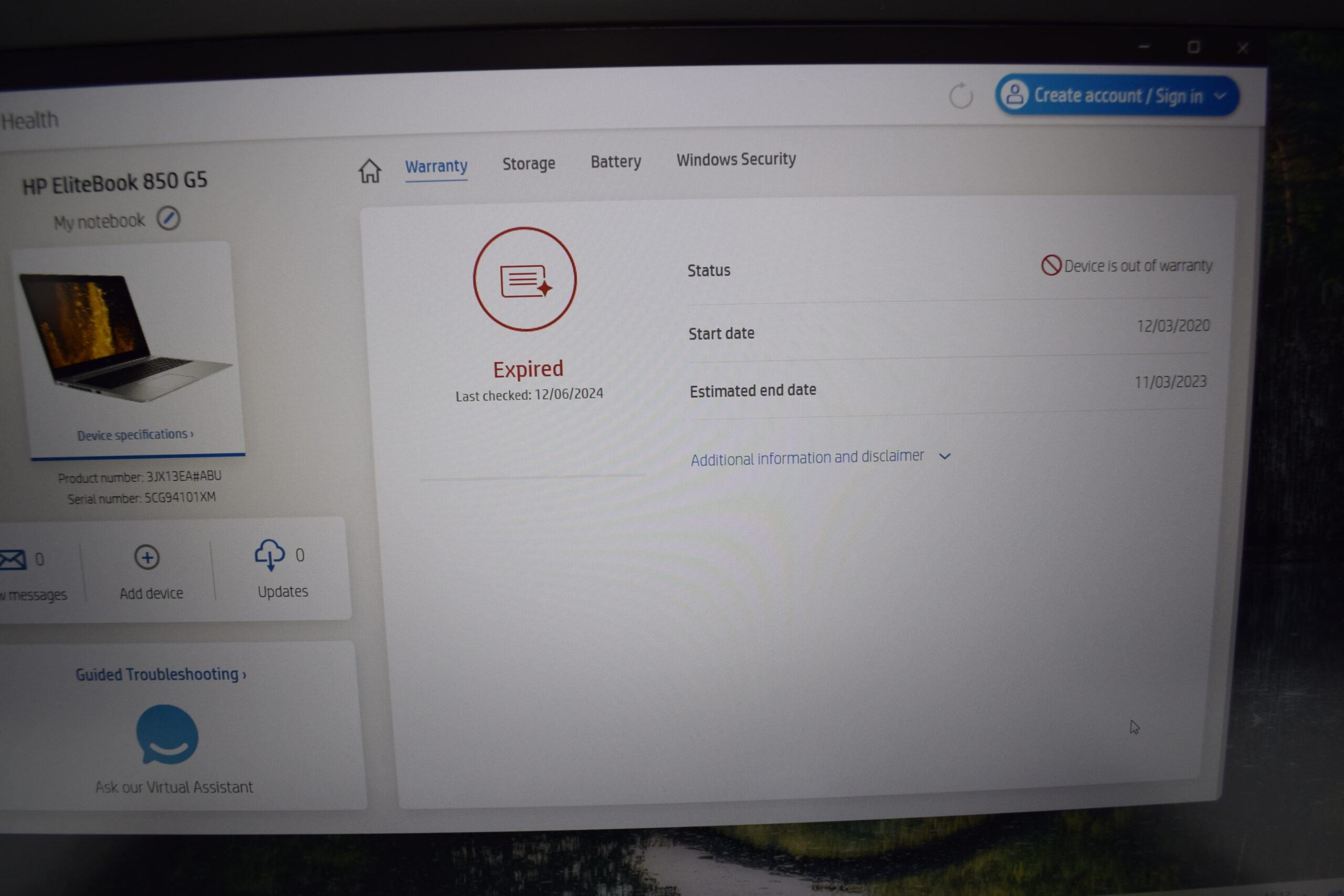The image size is (1344, 896).
Task: Click Product number 3JX13EA#ABU text
Action: click(140, 477)
